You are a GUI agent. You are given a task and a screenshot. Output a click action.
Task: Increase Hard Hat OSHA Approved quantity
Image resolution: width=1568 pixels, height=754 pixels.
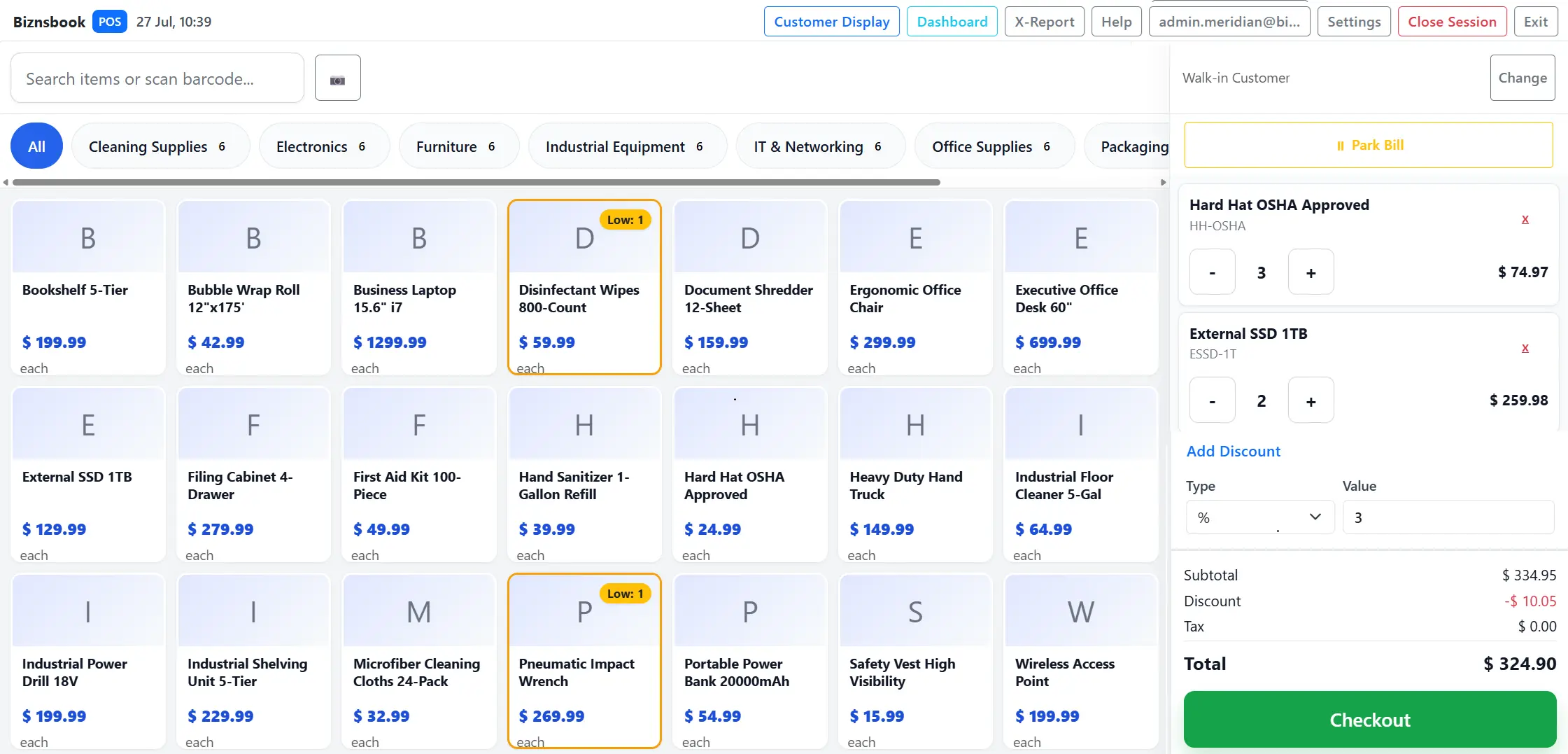pyautogui.click(x=1311, y=272)
